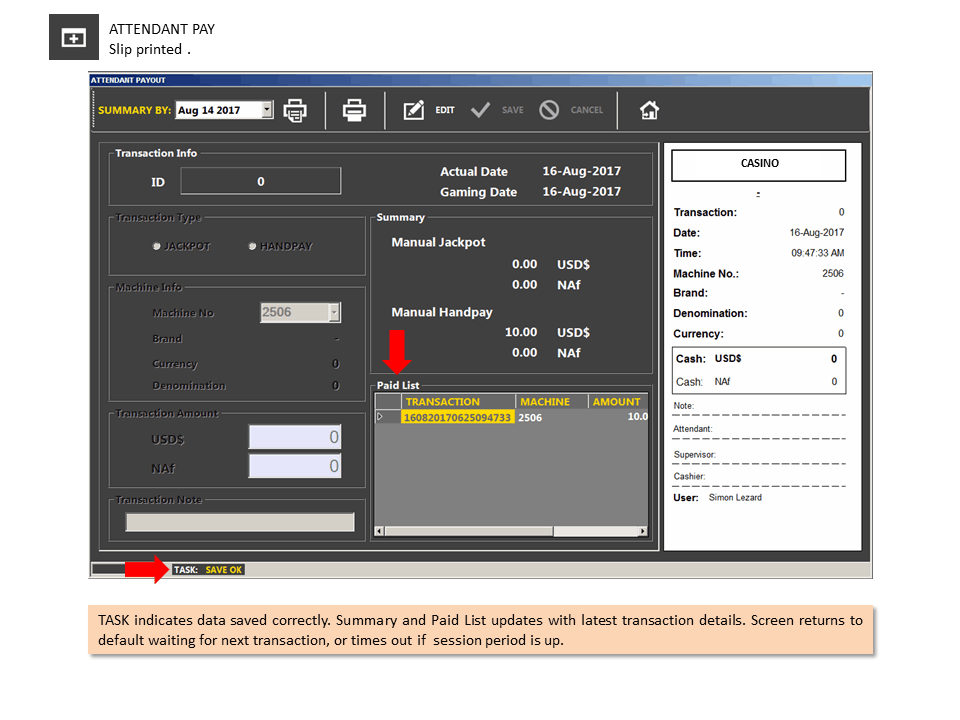Sort by the TRANSACTION column header
The height and width of the screenshot is (720, 960).
point(458,402)
